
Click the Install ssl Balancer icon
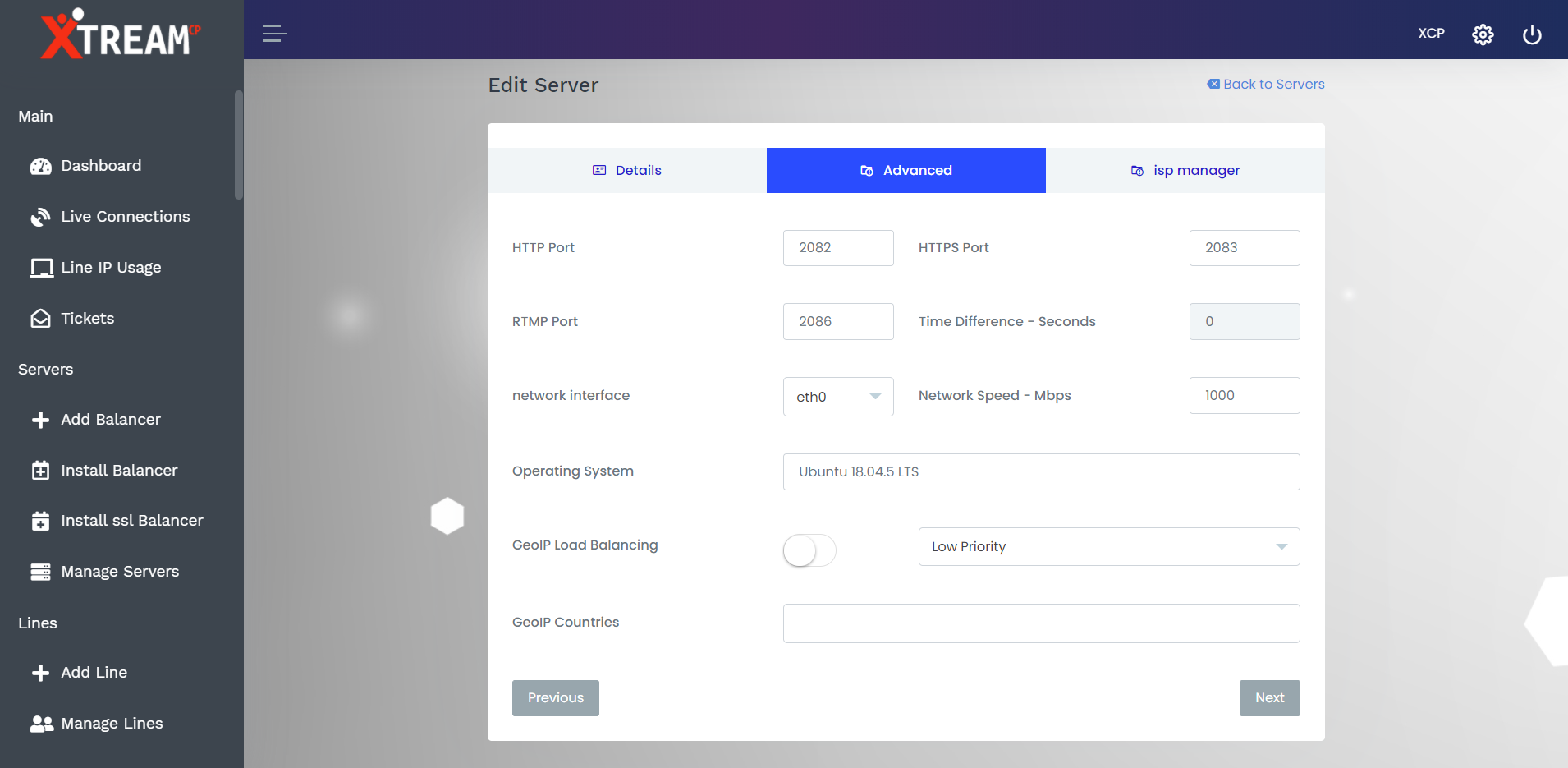(x=40, y=521)
